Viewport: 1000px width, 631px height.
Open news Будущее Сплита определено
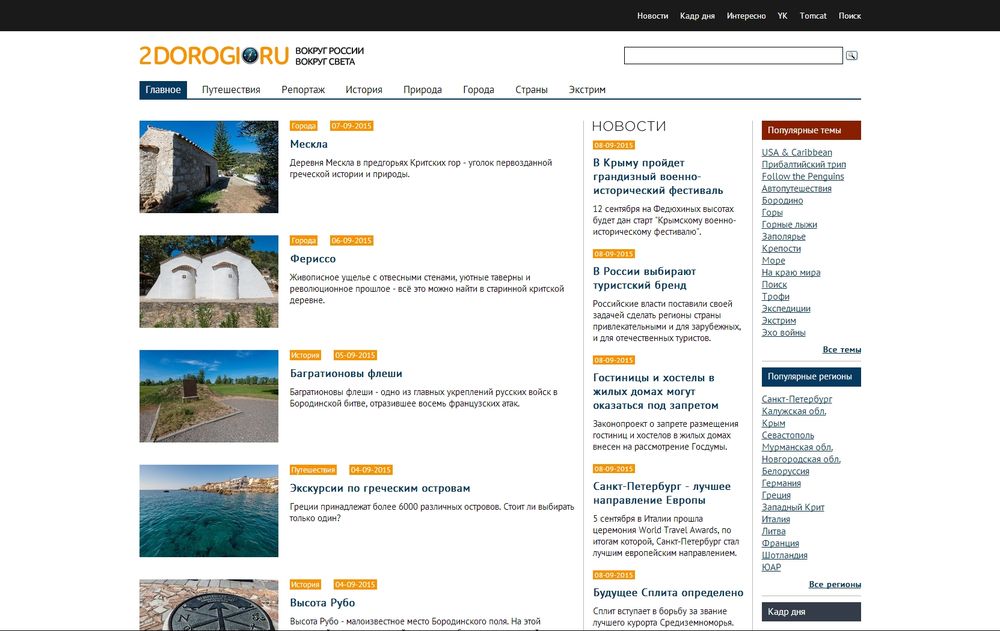click(x=668, y=593)
